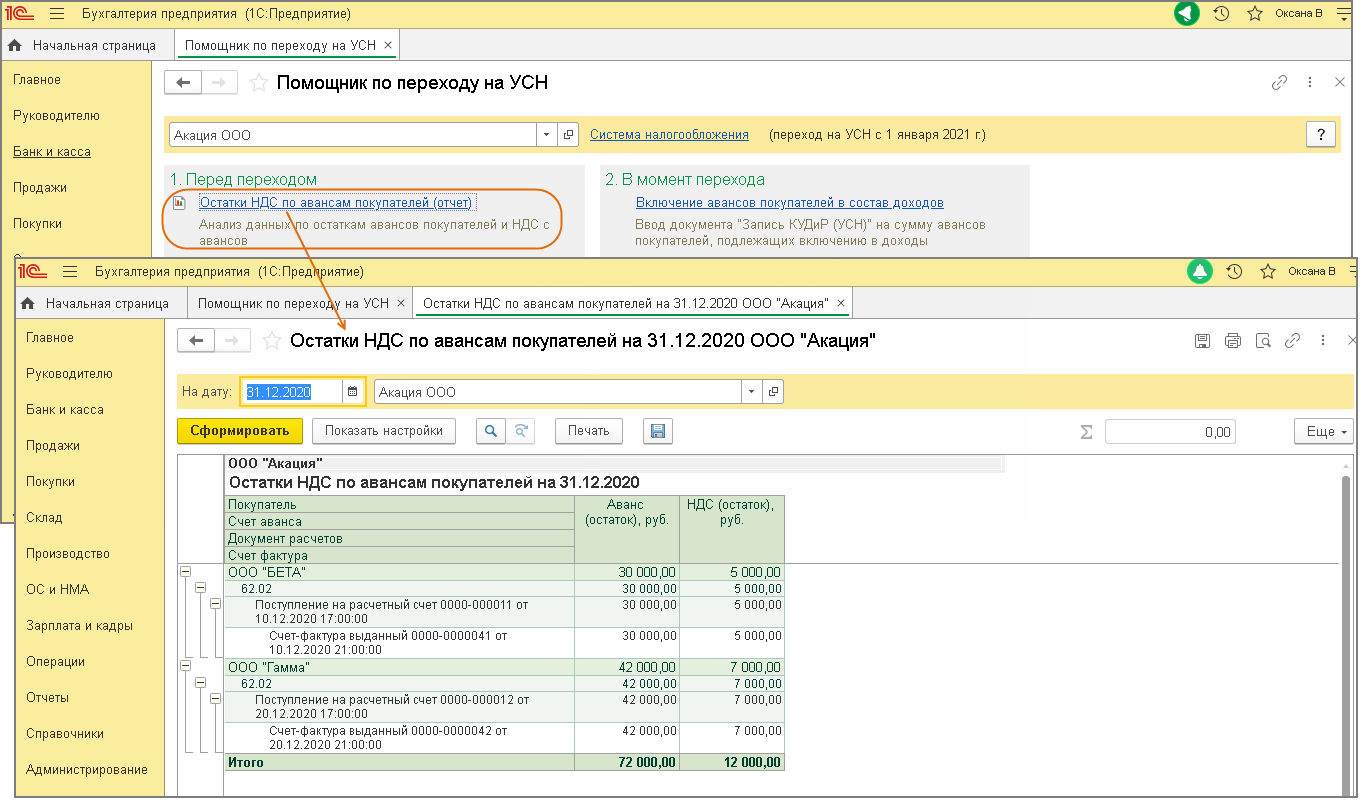Screen dimensions: 1361x800
Task: Open Банк и касса in front window sidebar
Action: [65, 410]
